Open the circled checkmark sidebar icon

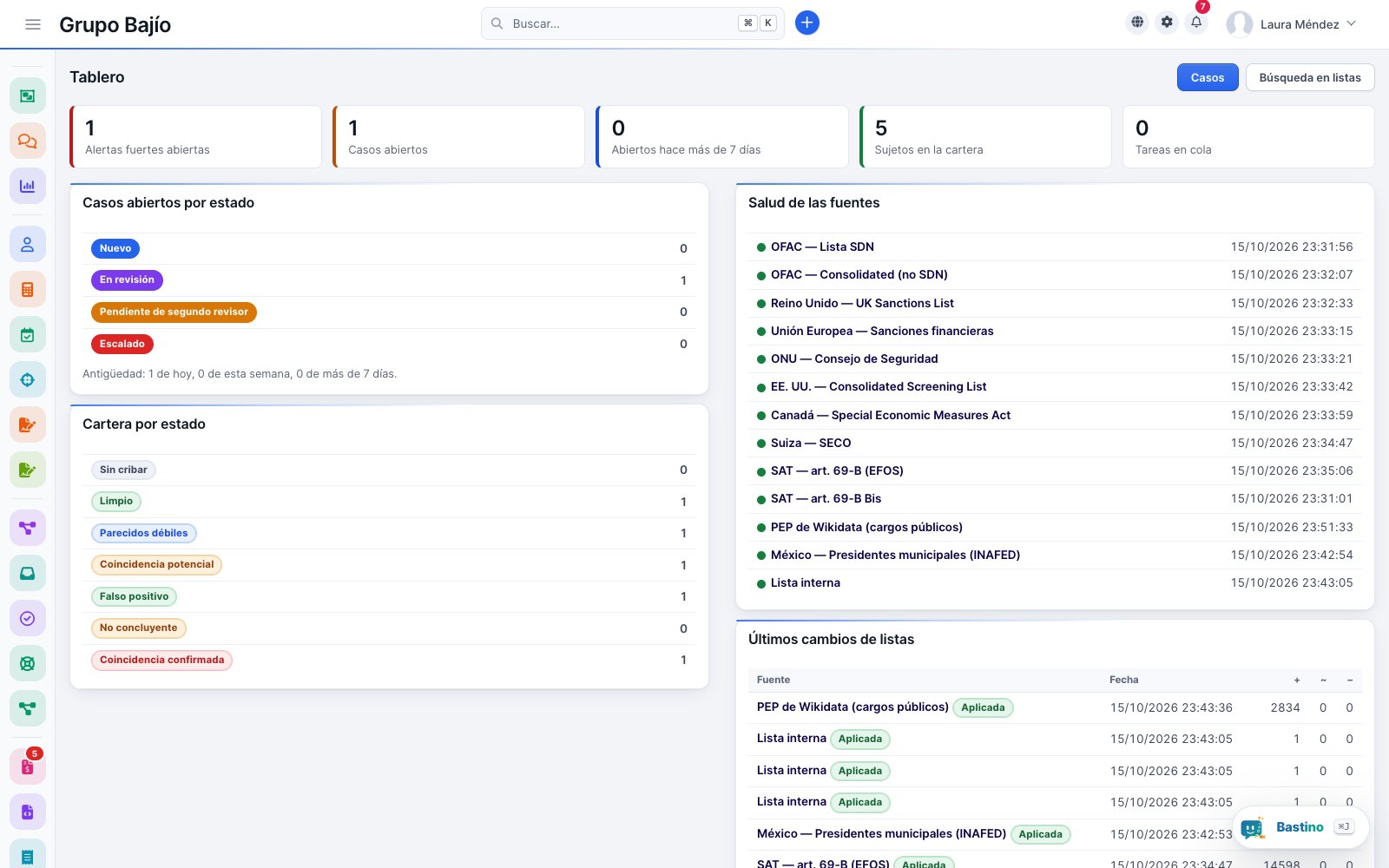coord(28,618)
